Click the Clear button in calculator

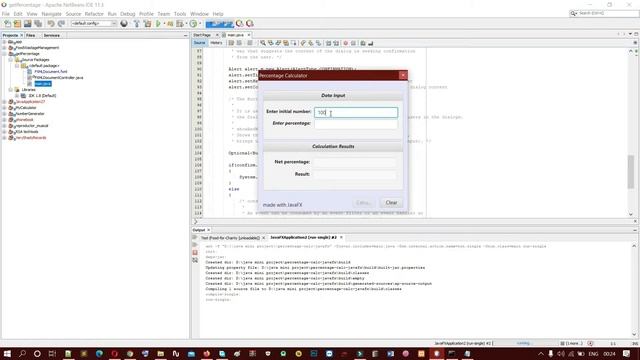(x=391, y=202)
